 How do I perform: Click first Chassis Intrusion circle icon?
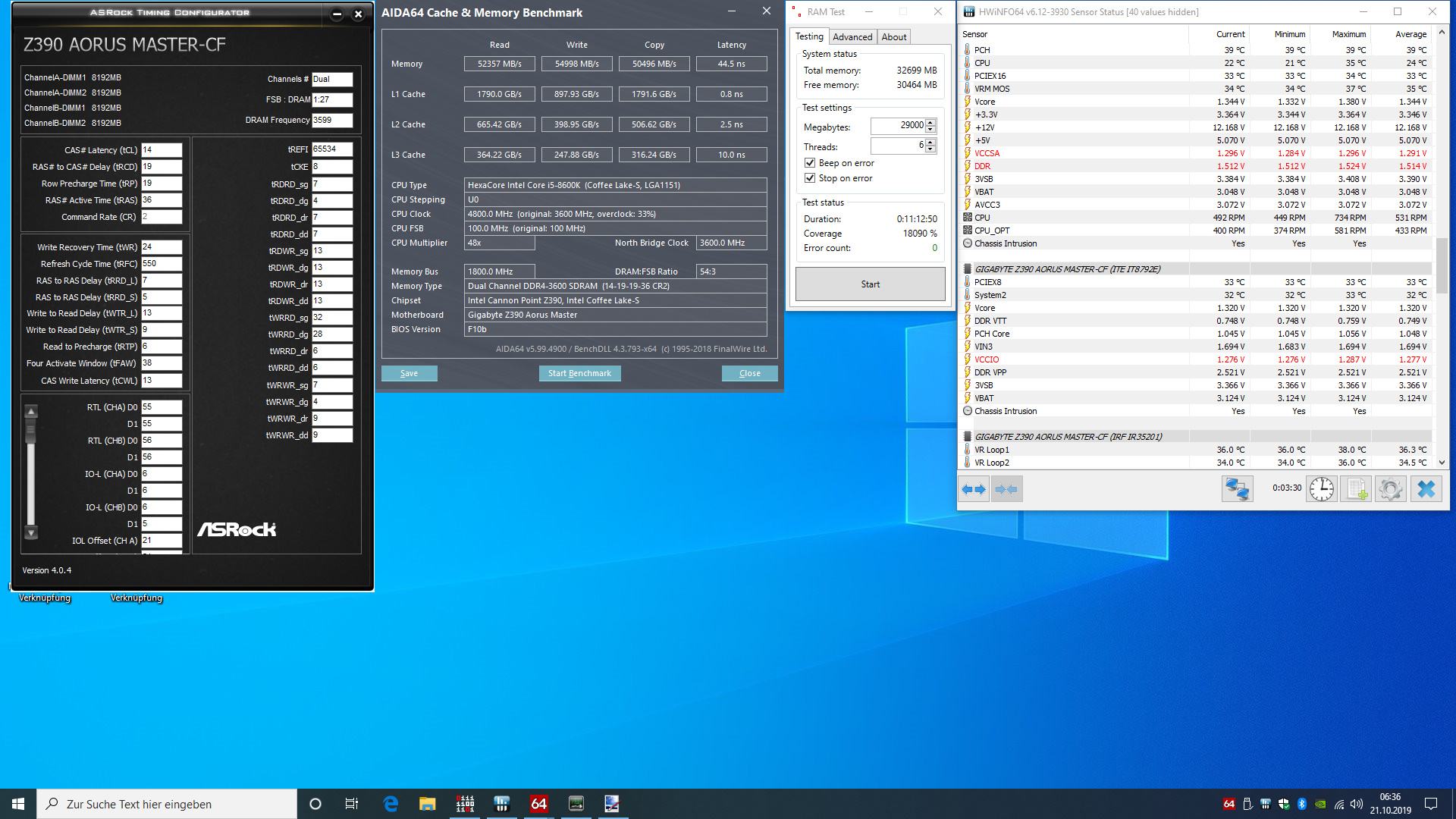coord(967,243)
